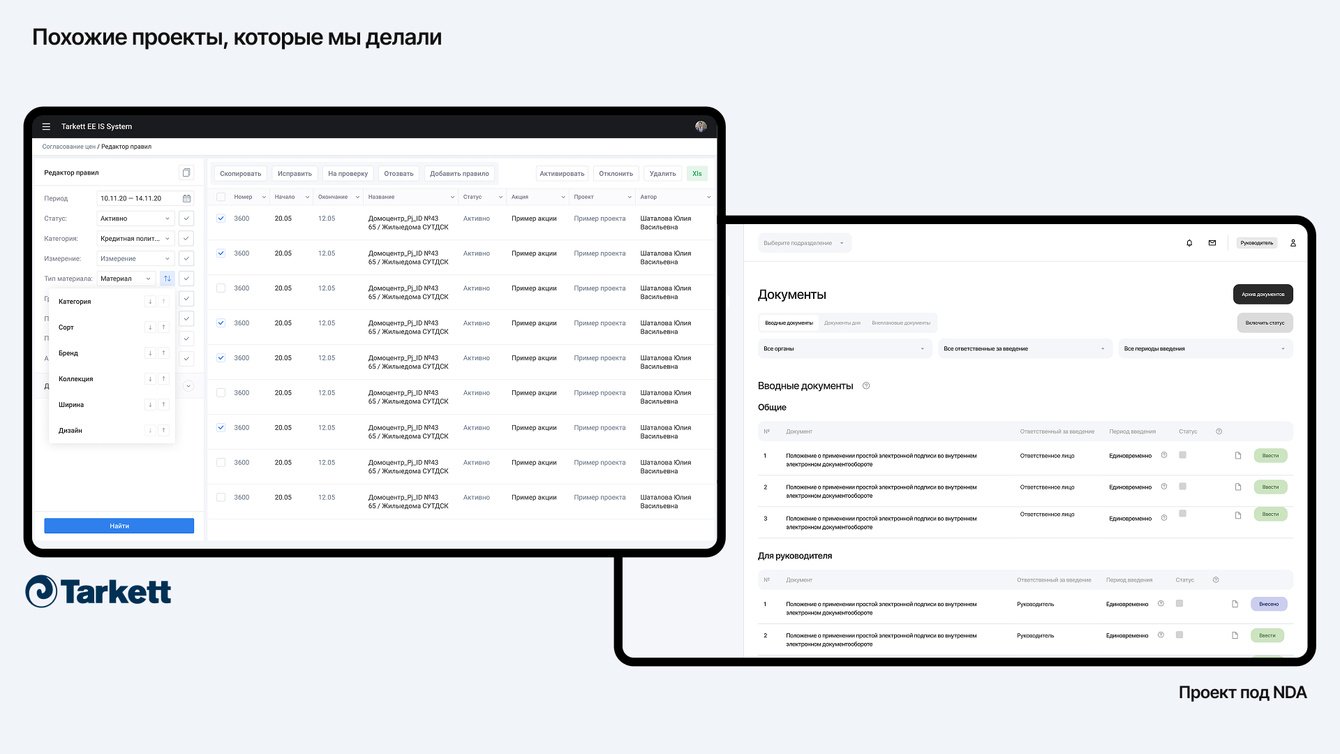
Task: Open the hamburger menu in Tarkett header
Action: pyautogui.click(x=46, y=127)
